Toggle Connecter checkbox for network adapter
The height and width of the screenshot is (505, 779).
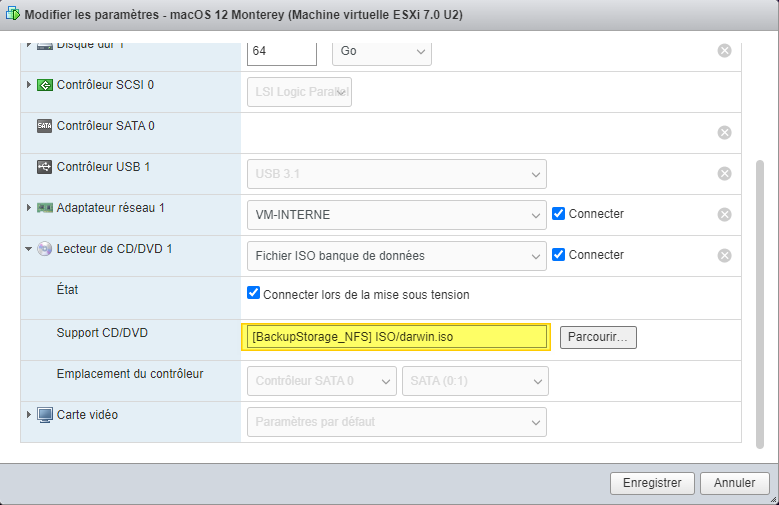click(x=558, y=213)
